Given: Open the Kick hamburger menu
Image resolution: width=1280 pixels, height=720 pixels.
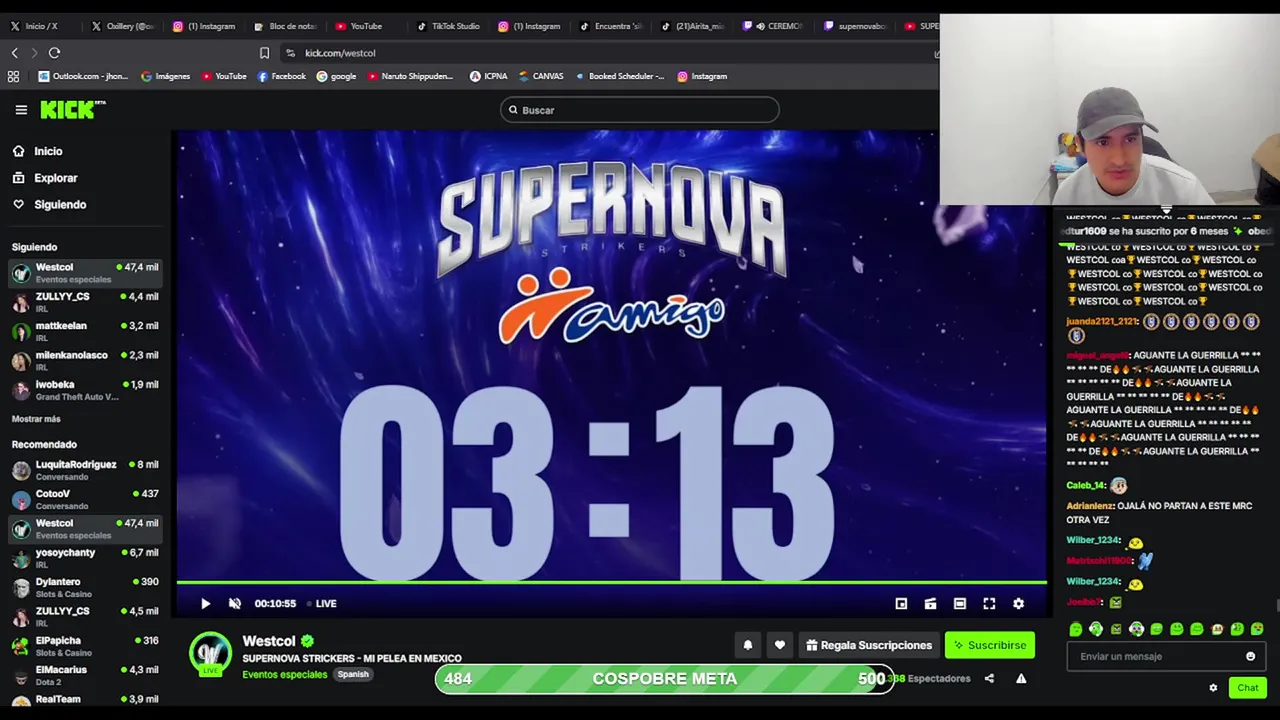Looking at the screenshot, I should (21, 110).
